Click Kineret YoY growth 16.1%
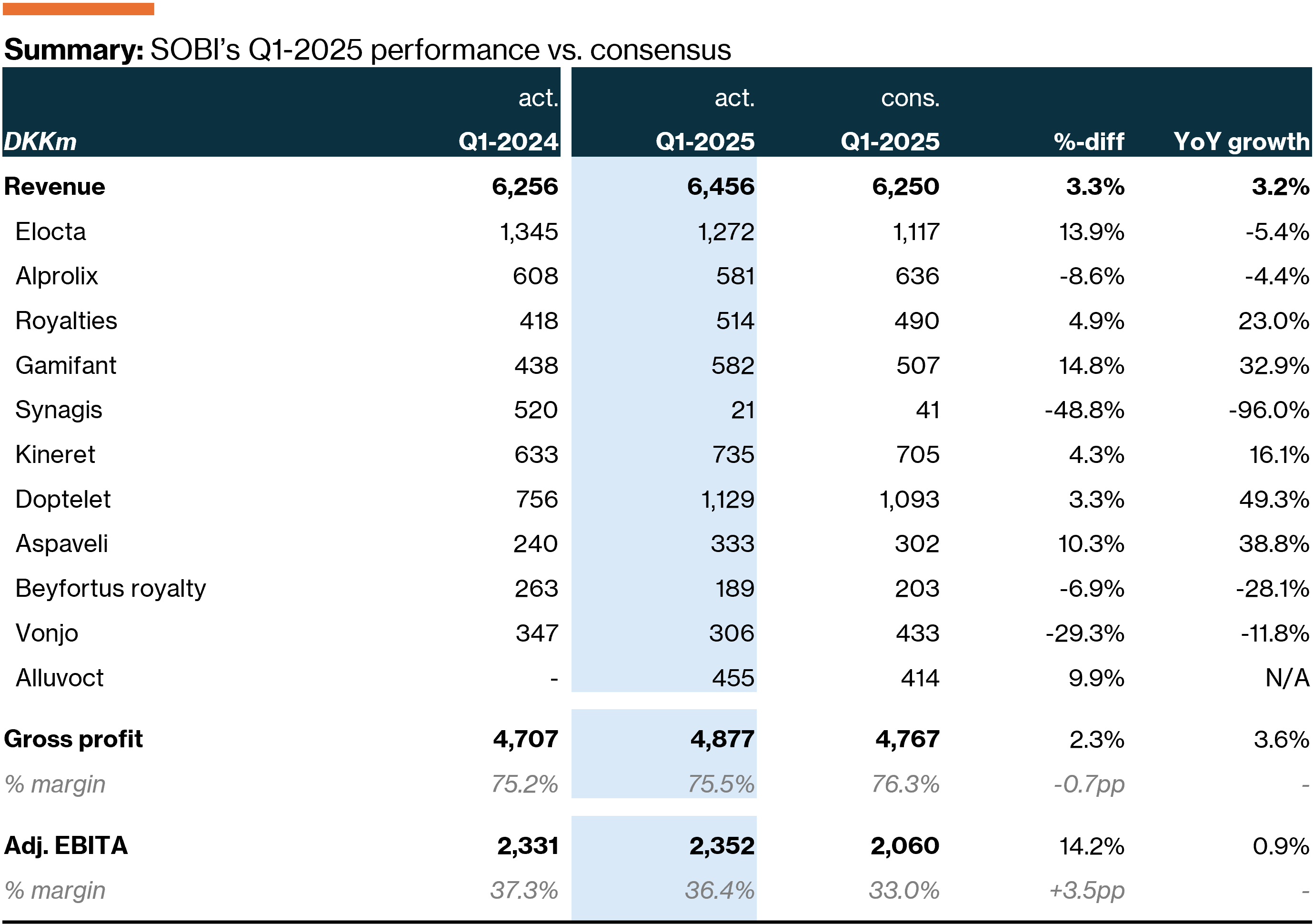The height and width of the screenshot is (924, 1314). [1279, 454]
